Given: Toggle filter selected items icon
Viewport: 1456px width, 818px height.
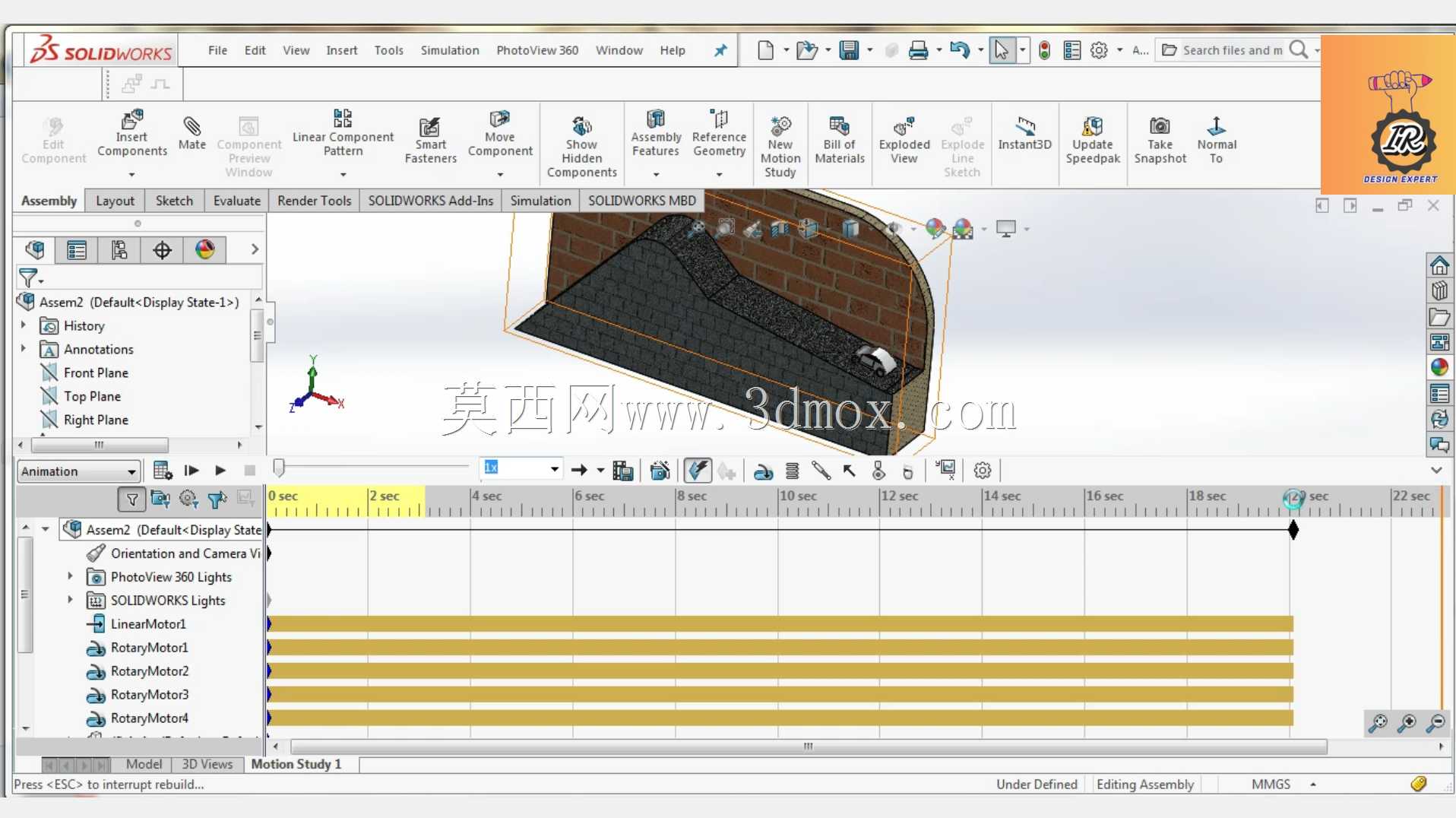Looking at the screenshot, I should 217,499.
